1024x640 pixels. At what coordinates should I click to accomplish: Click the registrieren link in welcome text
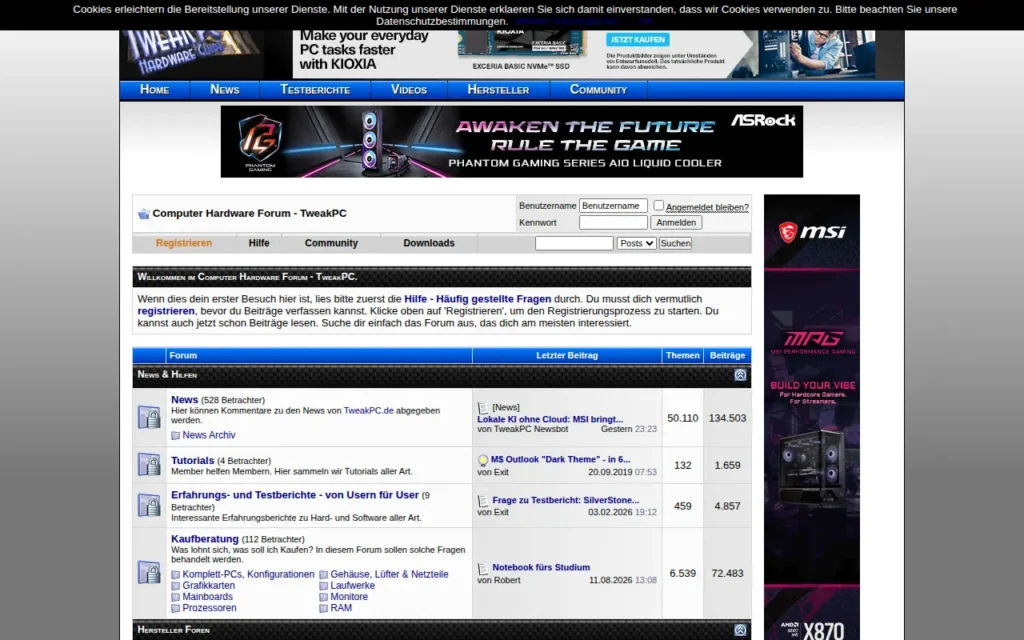coord(166,311)
